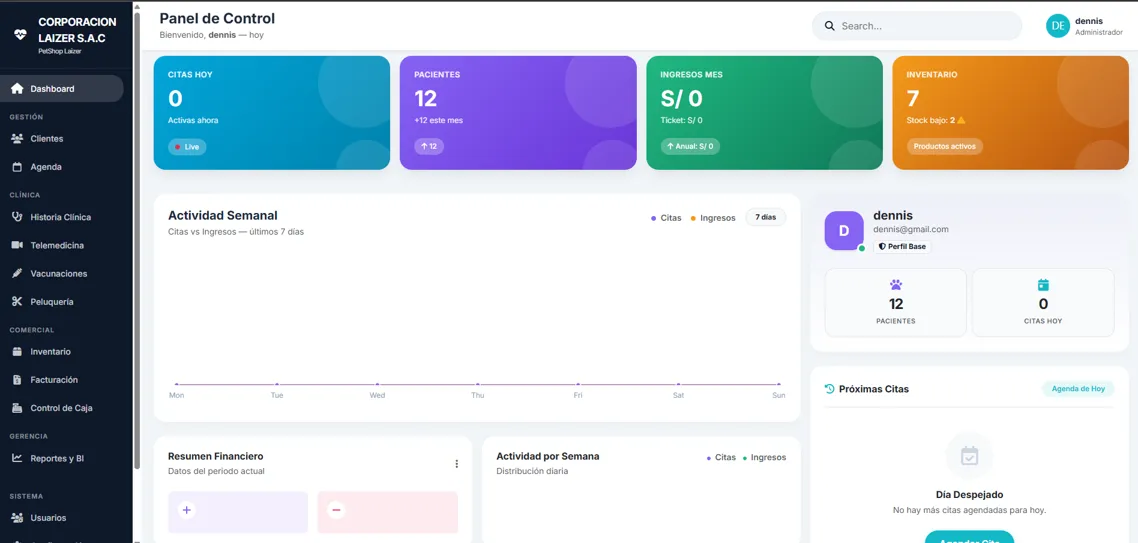Viewport: 1138px width, 543px height.
Task: Click the stock bajo warning triangle icon
Action: (x=962, y=120)
